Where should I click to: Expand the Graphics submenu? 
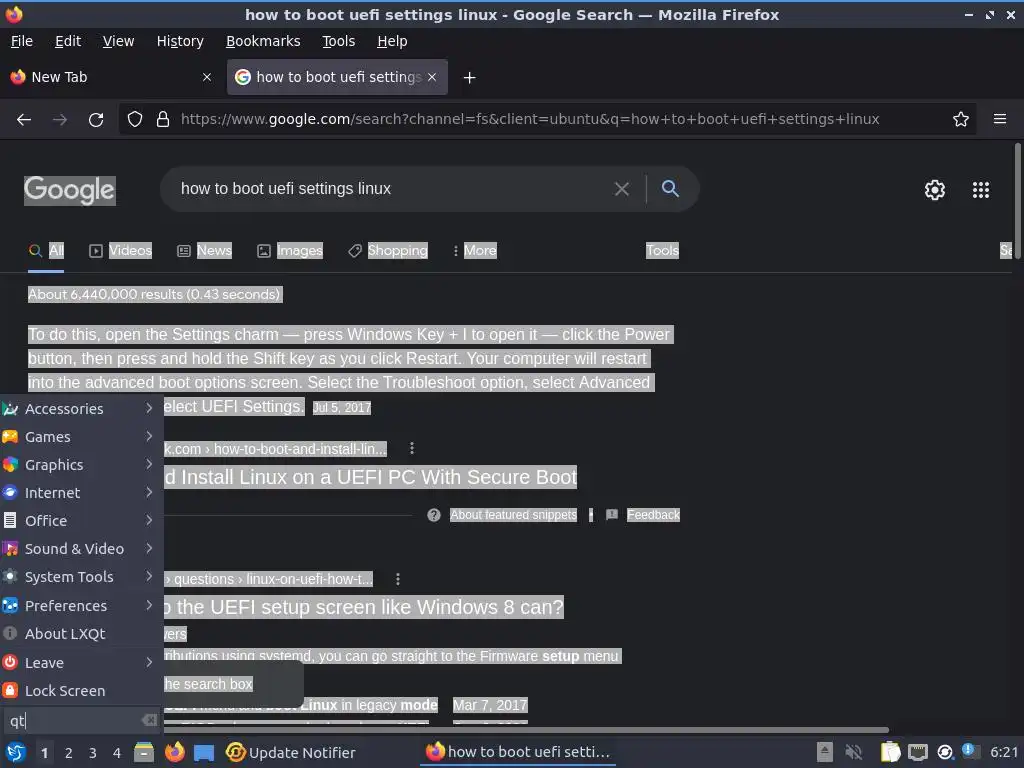[82, 464]
